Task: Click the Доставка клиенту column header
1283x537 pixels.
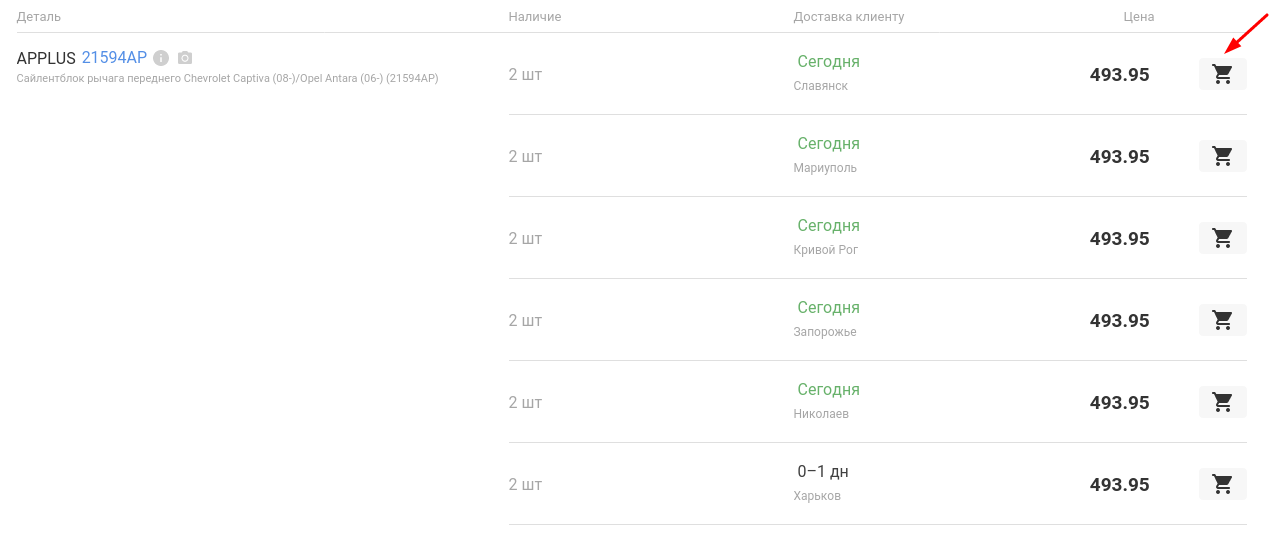Action: (x=849, y=17)
